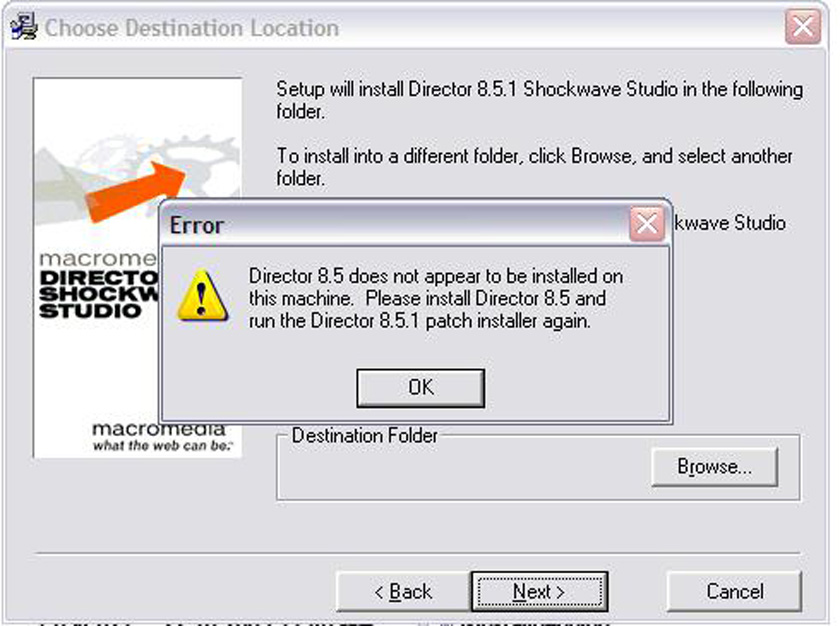The width and height of the screenshot is (840, 626).
Task: Click the gear graphic in the banner image
Action: click(196, 161)
